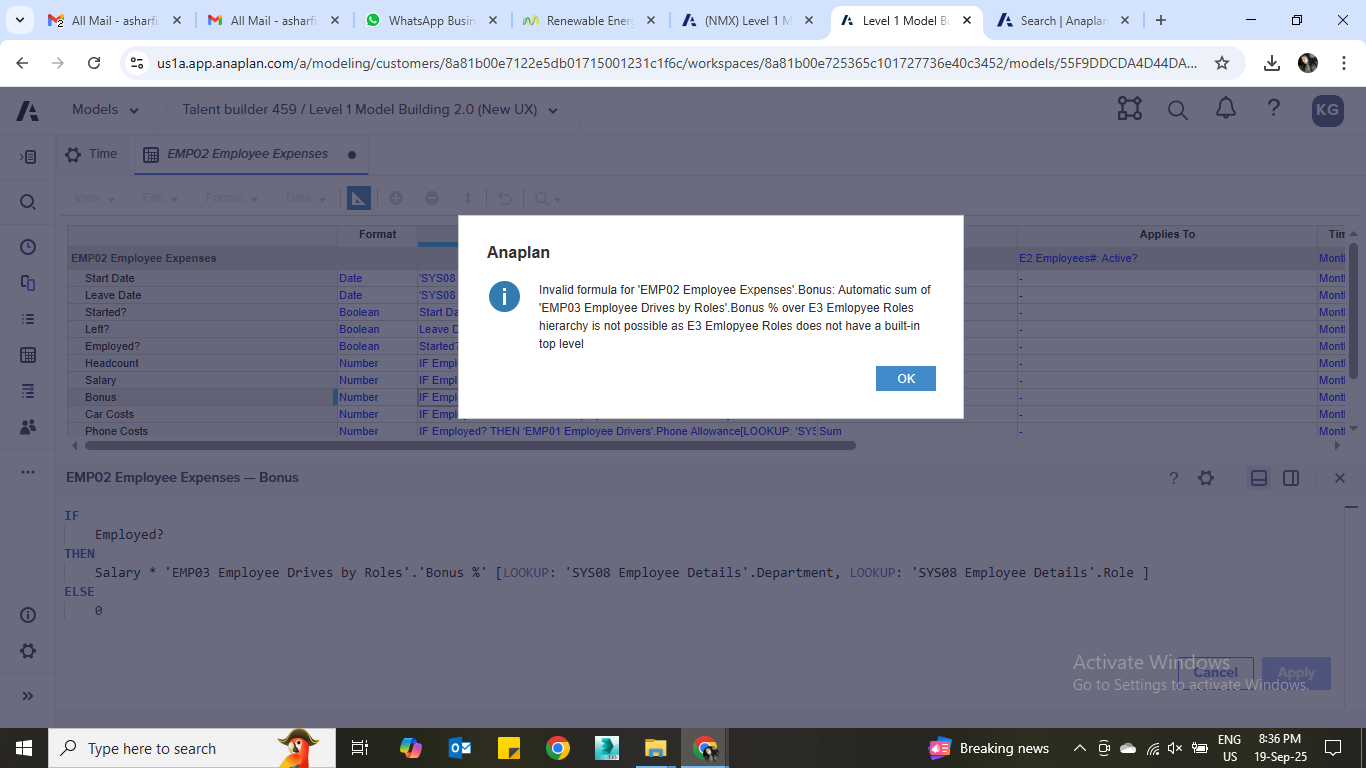The image size is (1366, 768).
Task: Close the formula editor panel
Action: click(1340, 478)
